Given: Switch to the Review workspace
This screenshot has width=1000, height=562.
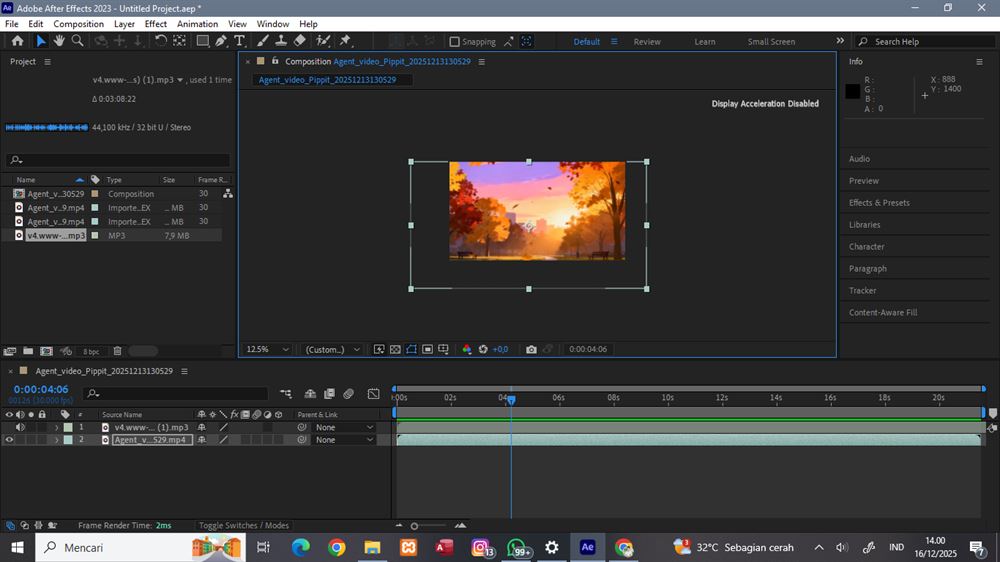Looking at the screenshot, I should point(647,42).
